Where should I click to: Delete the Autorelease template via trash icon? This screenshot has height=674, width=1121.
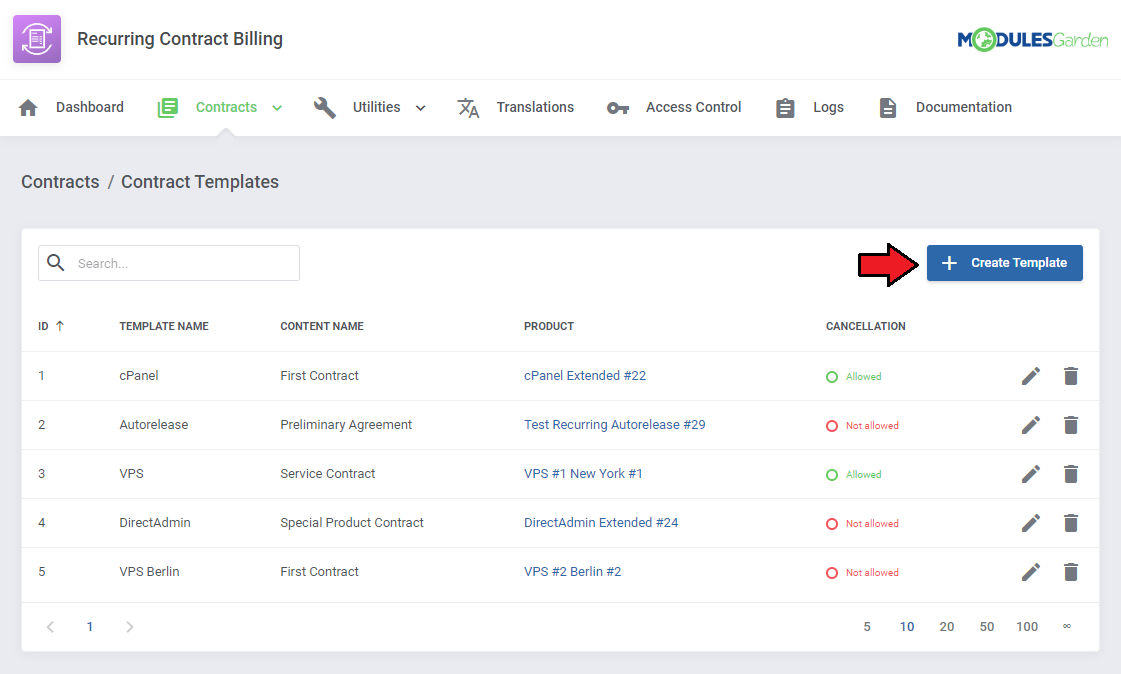[1070, 425]
